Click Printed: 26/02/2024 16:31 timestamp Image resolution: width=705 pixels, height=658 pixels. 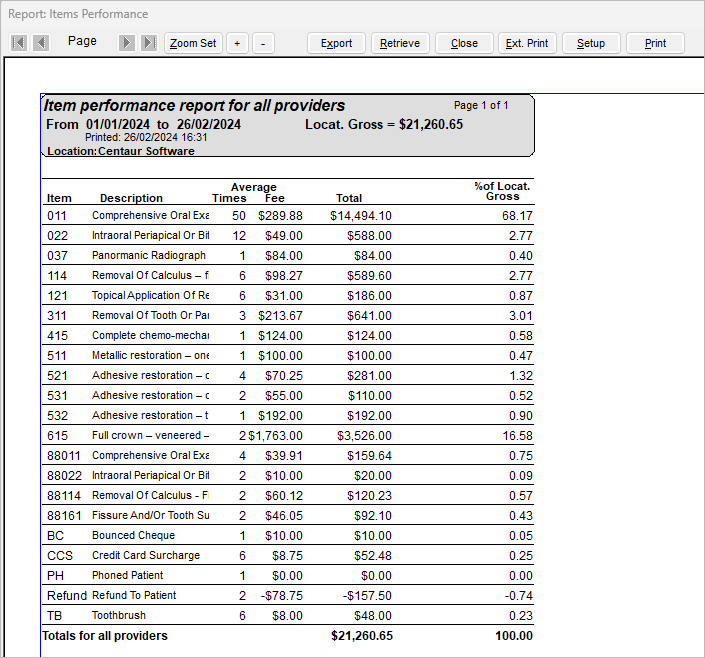pos(146,137)
